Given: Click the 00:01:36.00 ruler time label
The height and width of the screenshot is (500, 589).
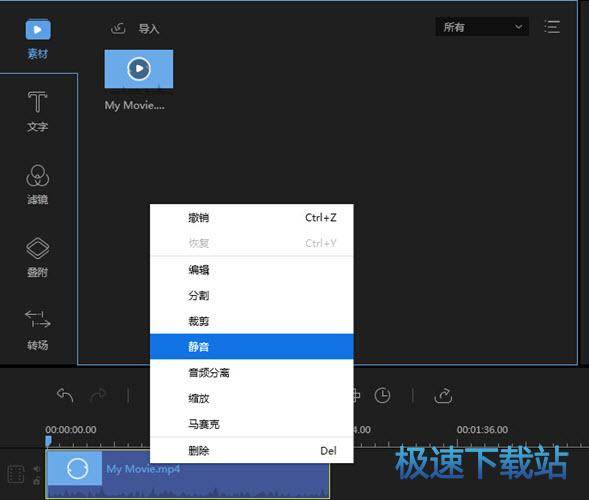Looking at the screenshot, I should 482,430.
